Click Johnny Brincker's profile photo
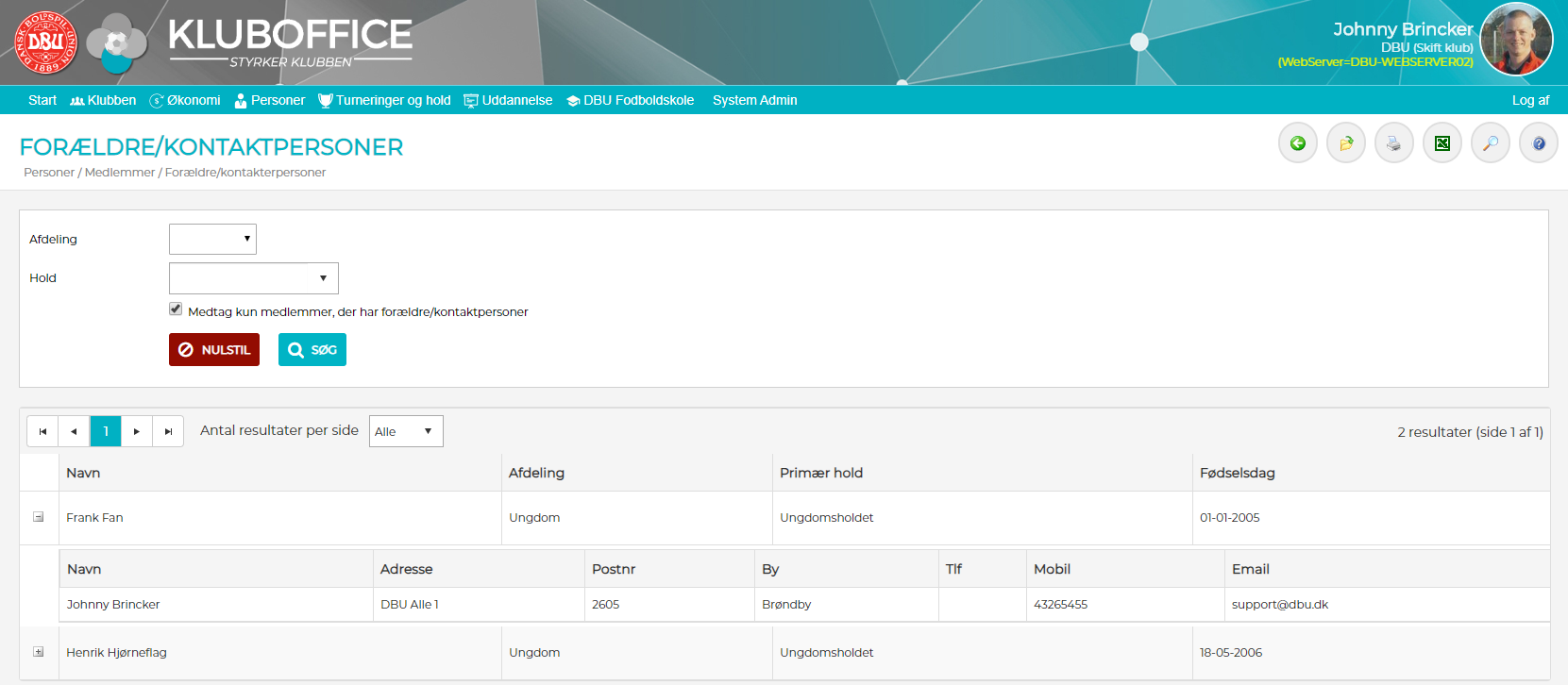 [x=1516, y=40]
